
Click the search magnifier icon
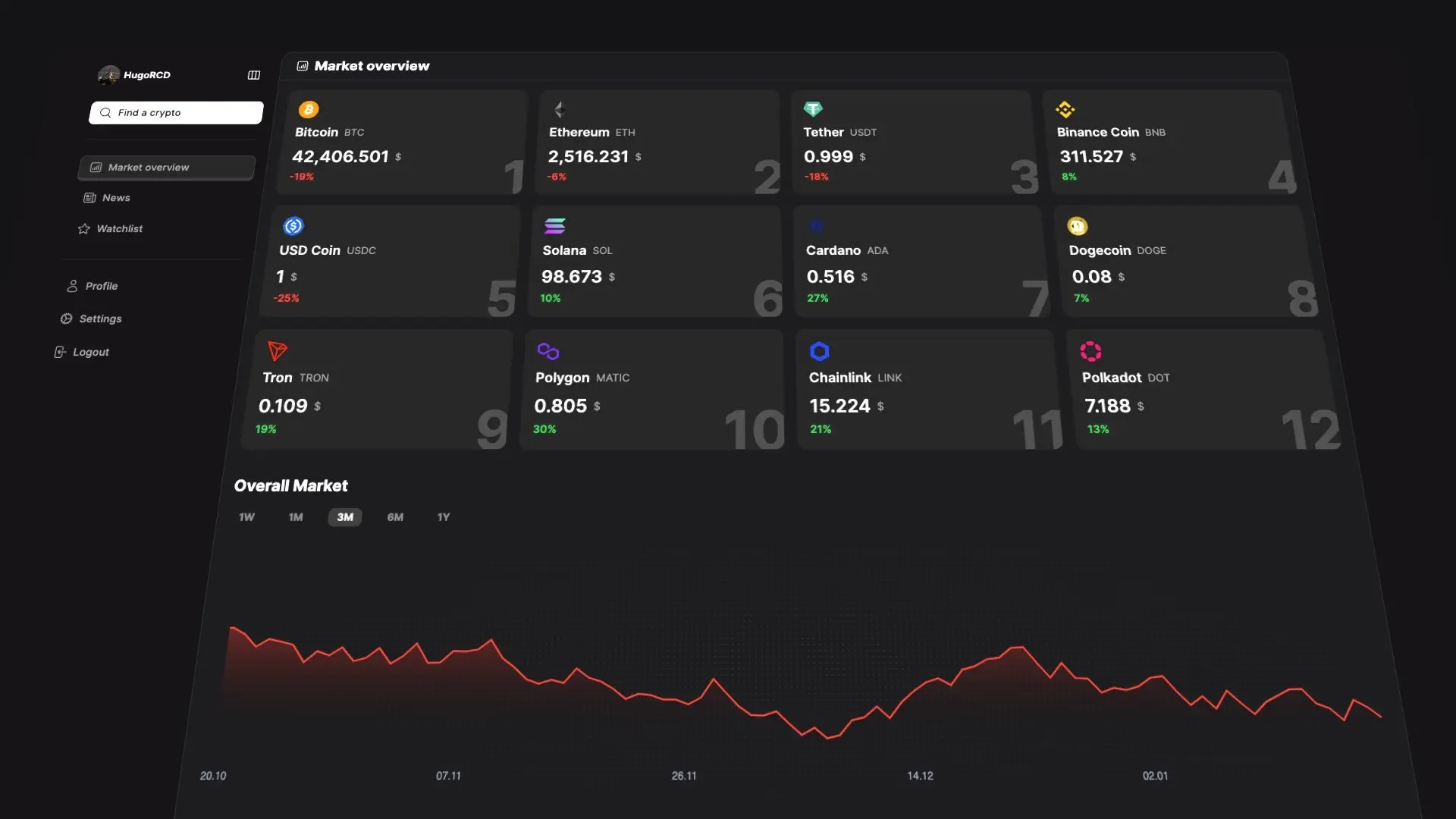point(105,112)
